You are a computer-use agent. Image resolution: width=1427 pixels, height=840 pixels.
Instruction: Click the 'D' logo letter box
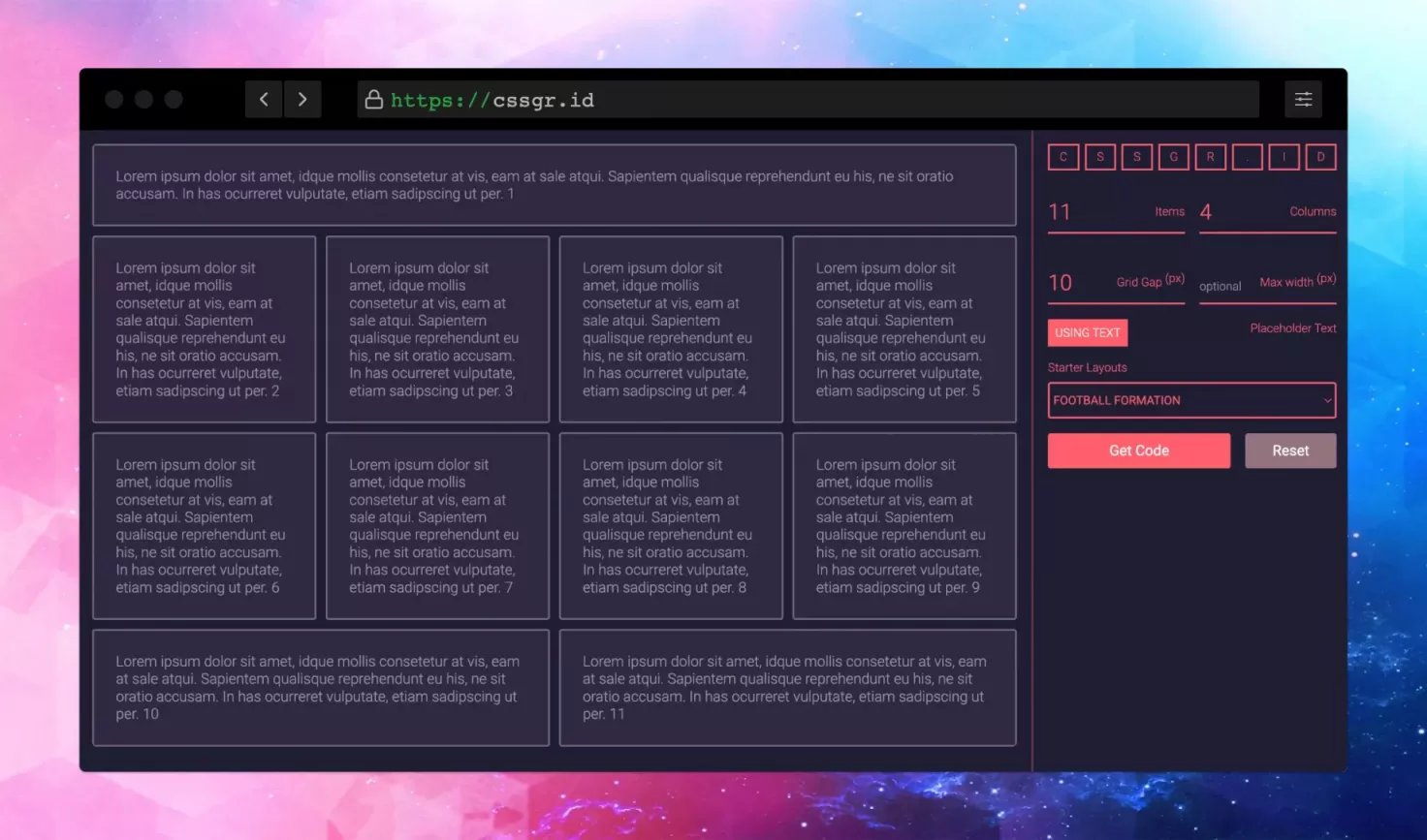tap(1320, 157)
